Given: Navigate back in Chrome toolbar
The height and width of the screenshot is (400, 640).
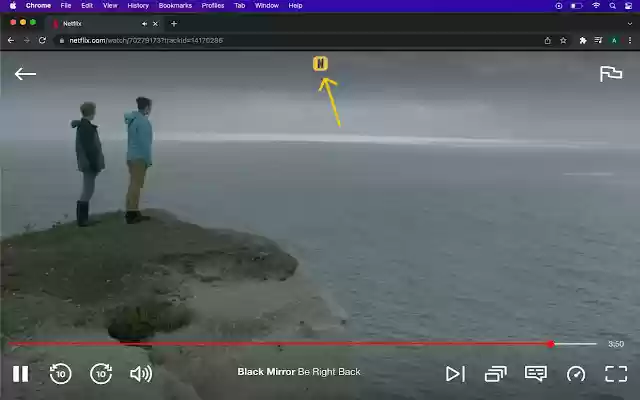Looking at the screenshot, I should [x=11, y=40].
